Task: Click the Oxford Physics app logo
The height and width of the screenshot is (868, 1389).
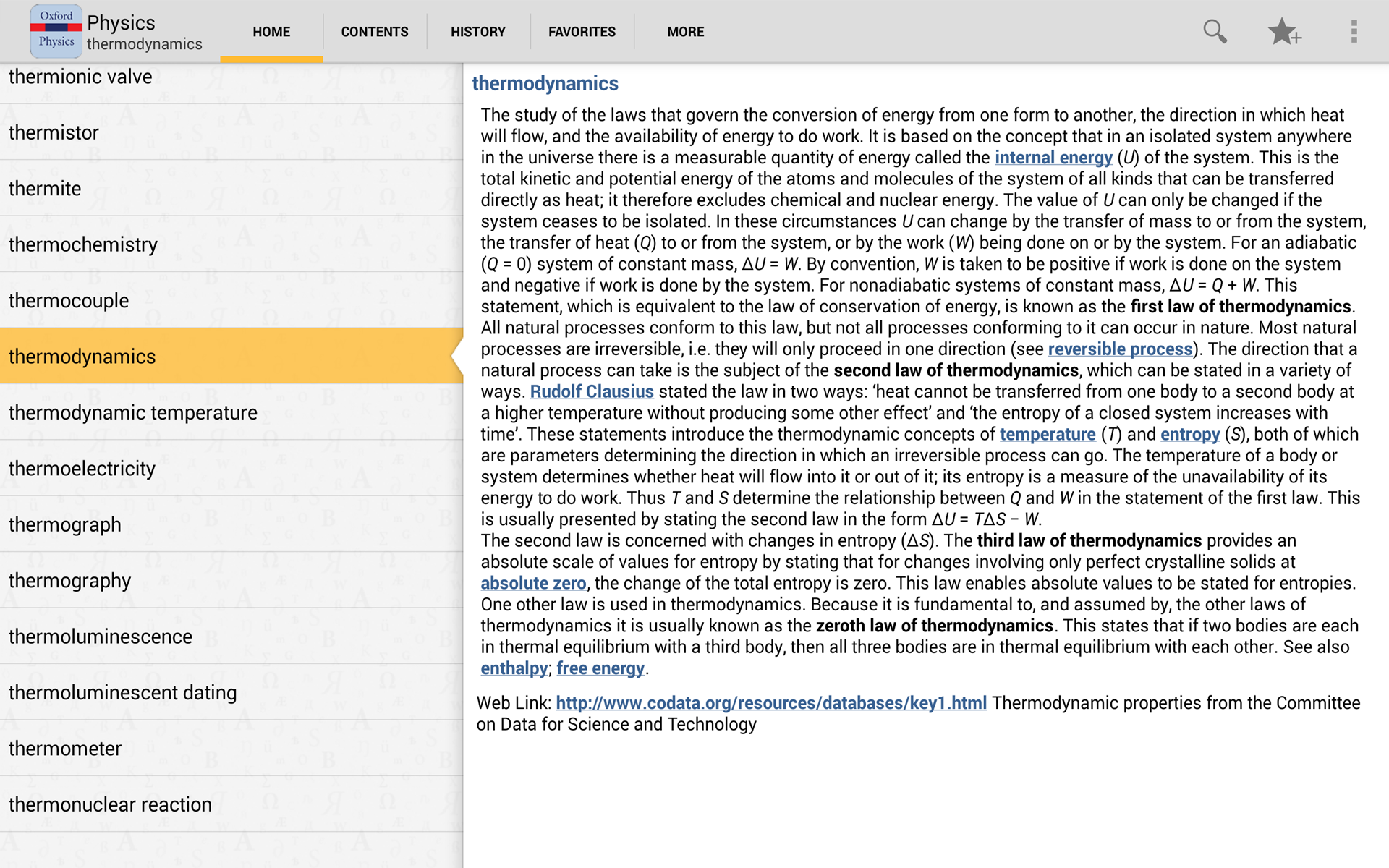Action: point(56,30)
